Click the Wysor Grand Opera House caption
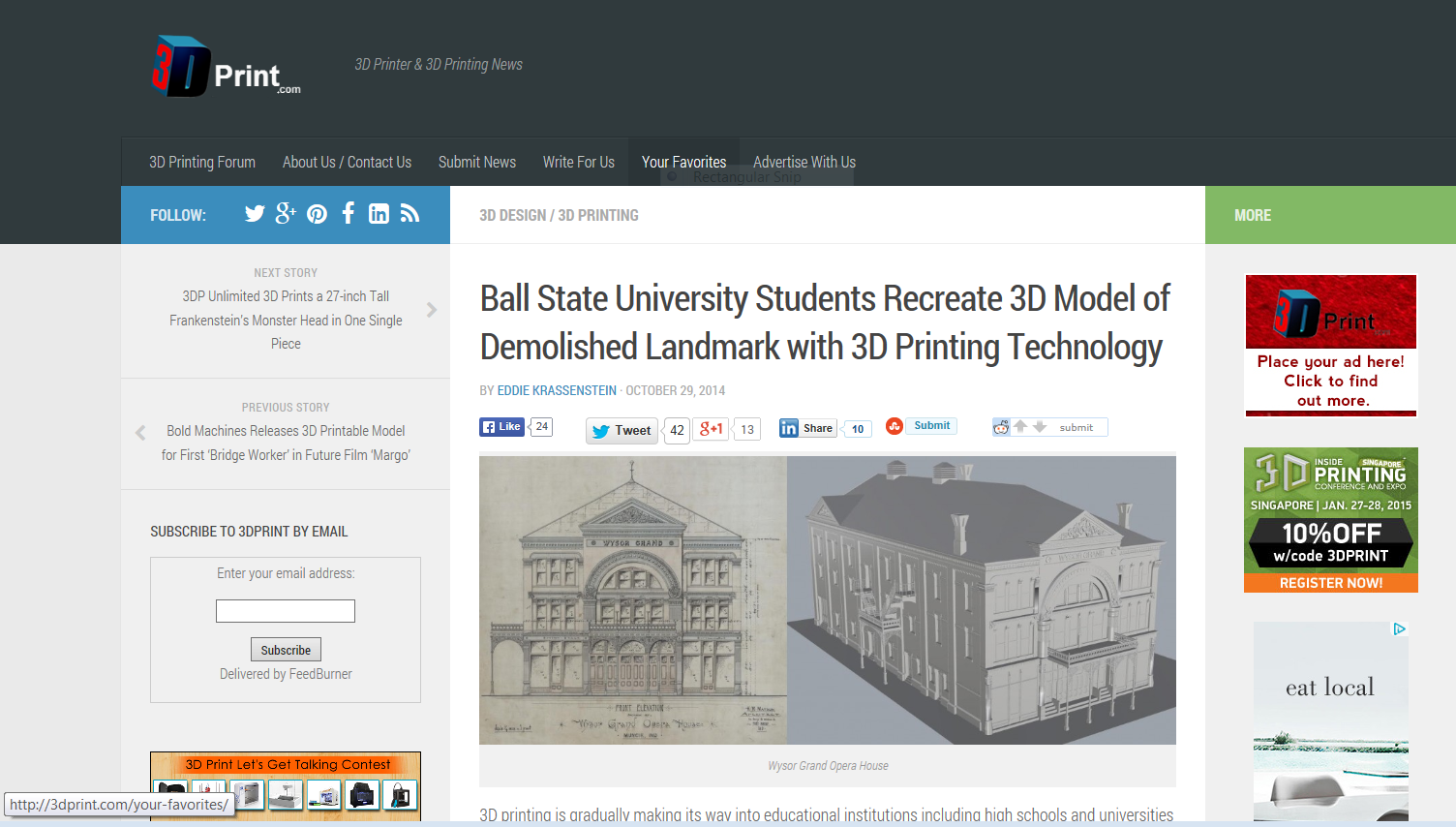The height and width of the screenshot is (827, 1456). pos(828,766)
